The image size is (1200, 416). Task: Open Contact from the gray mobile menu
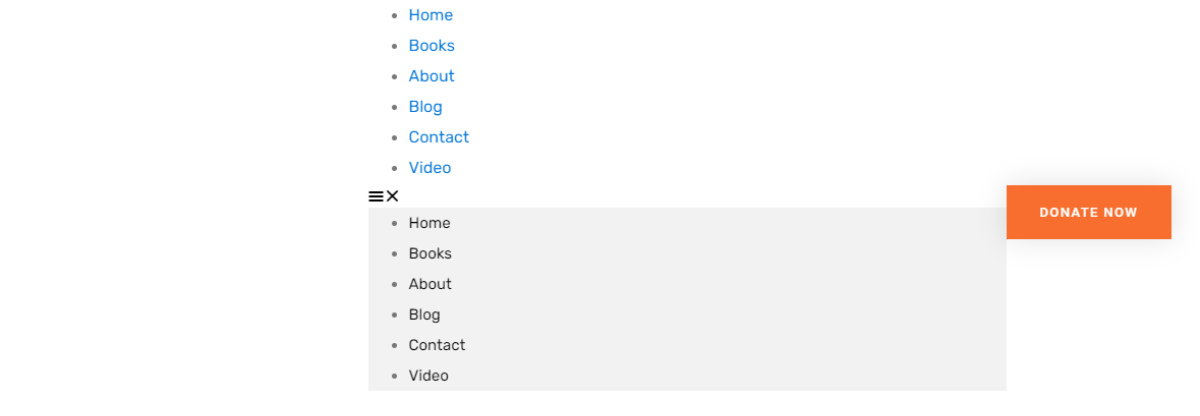tap(437, 345)
